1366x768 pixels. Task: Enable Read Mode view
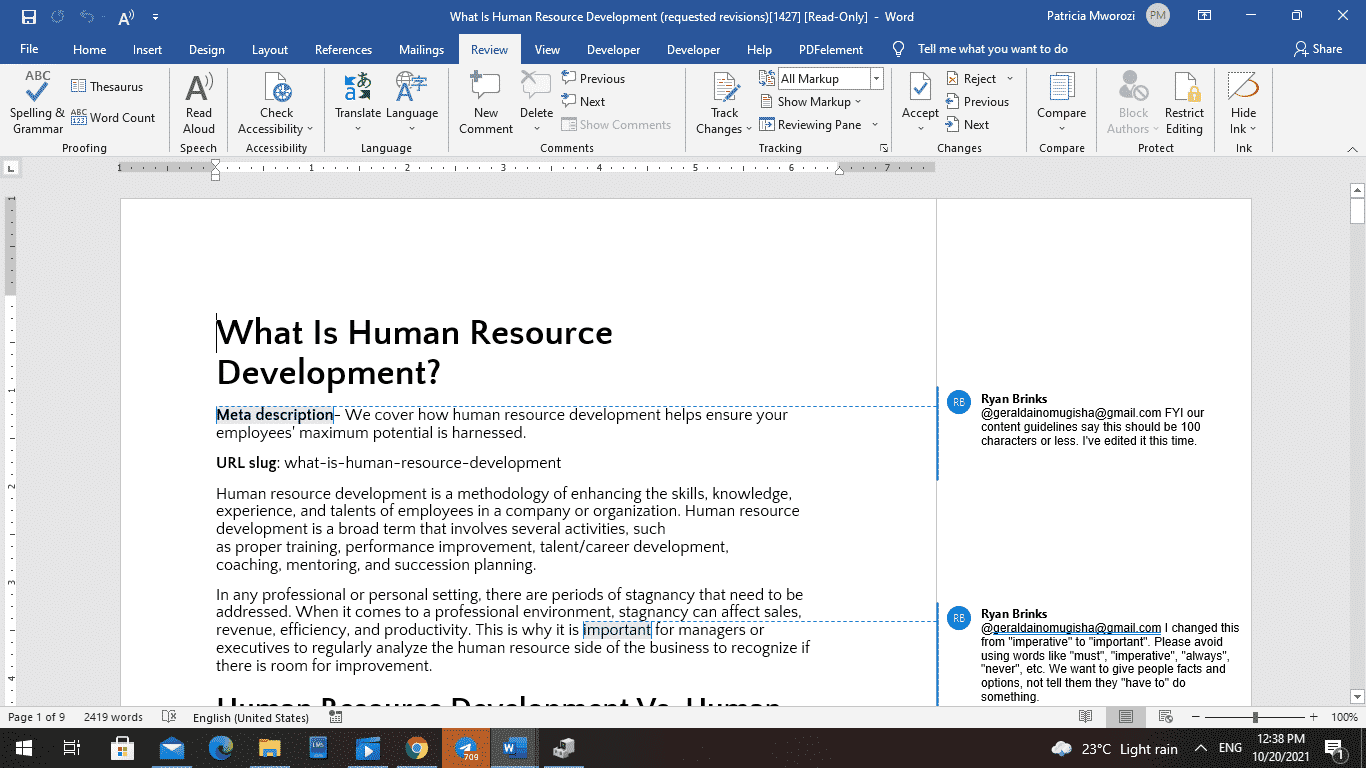(1086, 717)
